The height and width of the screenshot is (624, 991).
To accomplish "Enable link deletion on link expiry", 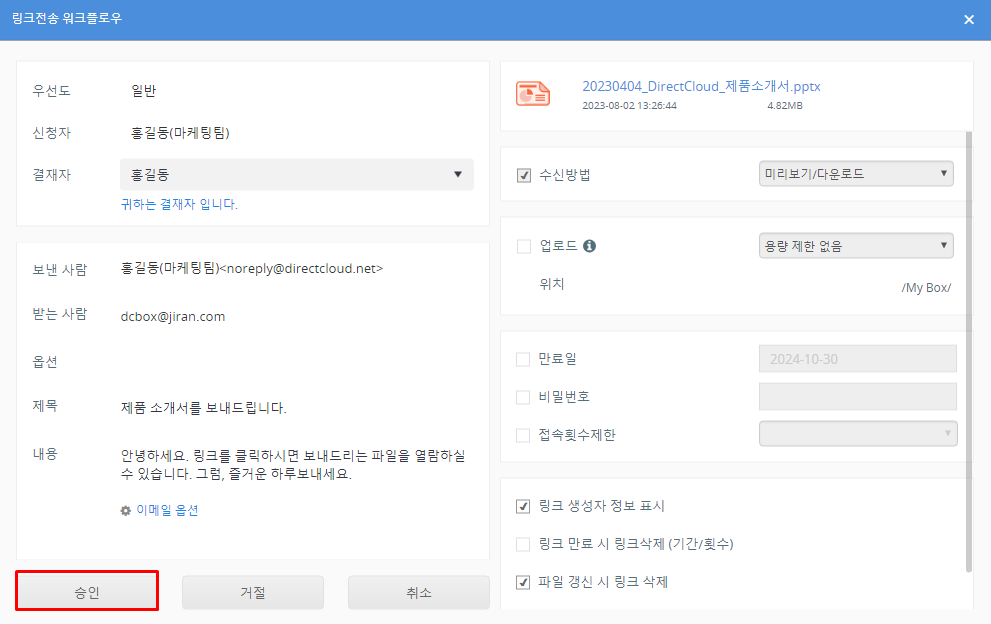I will pyautogui.click(x=523, y=544).
